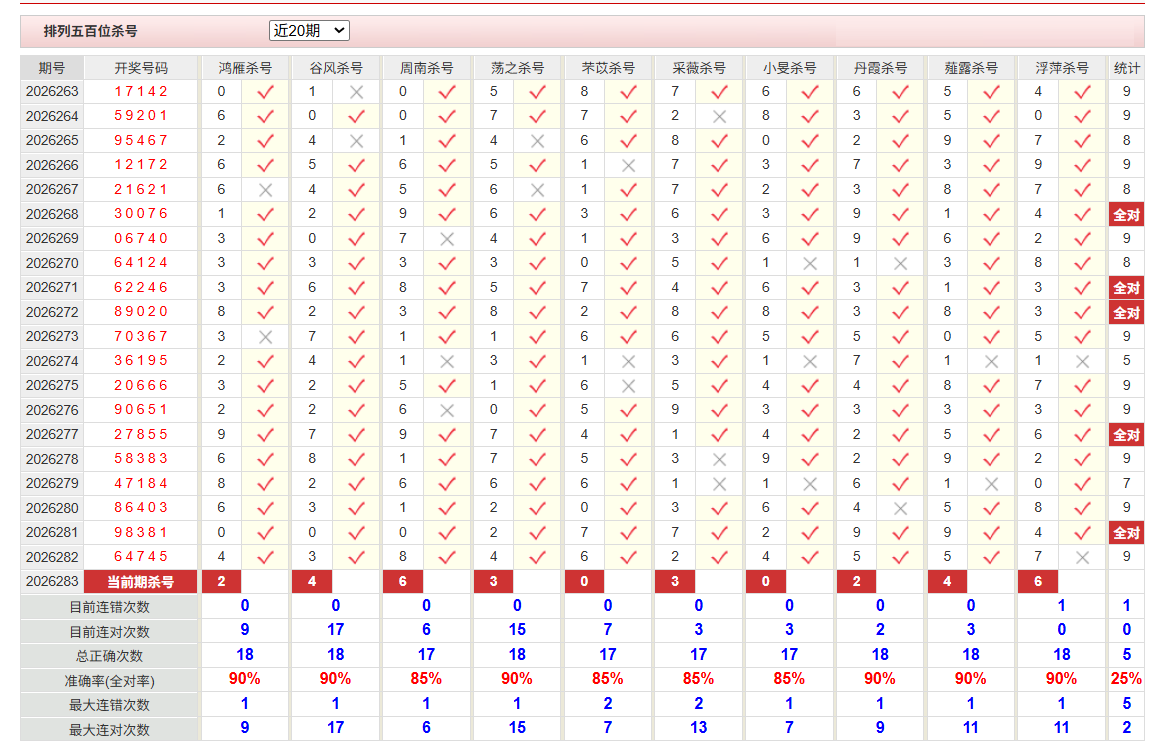
Task: Click winning numbers 6 4 7 4 5
Action: point(141,557)
